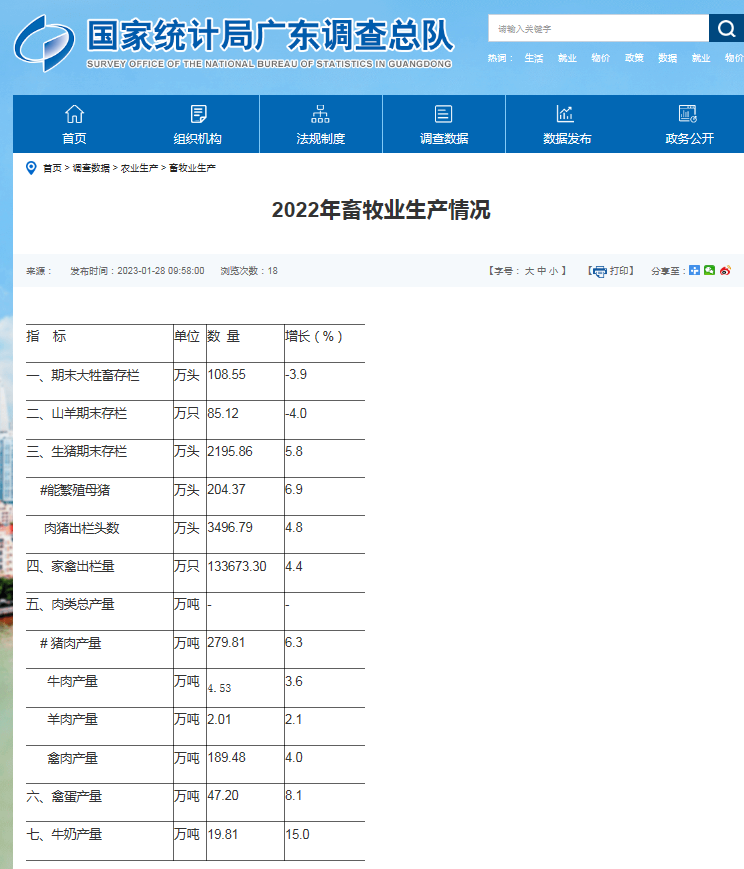The width and height of the screenshot is (744, 869).
Task: Click the 政策 hot keyword link
Action: 634,58
